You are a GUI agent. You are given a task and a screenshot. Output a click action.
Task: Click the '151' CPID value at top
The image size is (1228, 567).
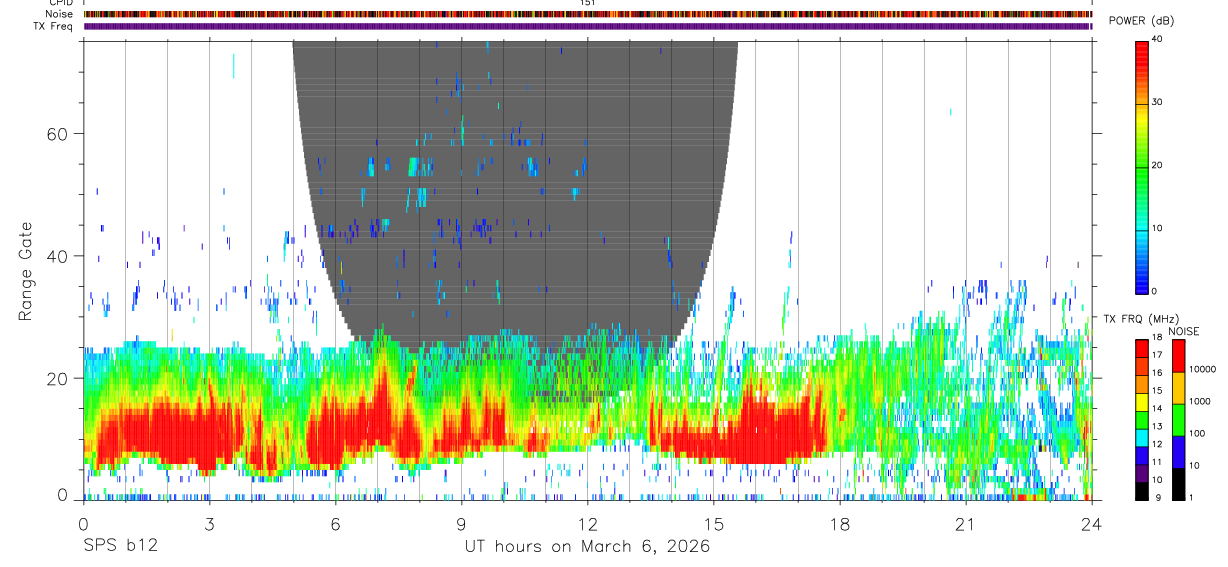point(587,3)
